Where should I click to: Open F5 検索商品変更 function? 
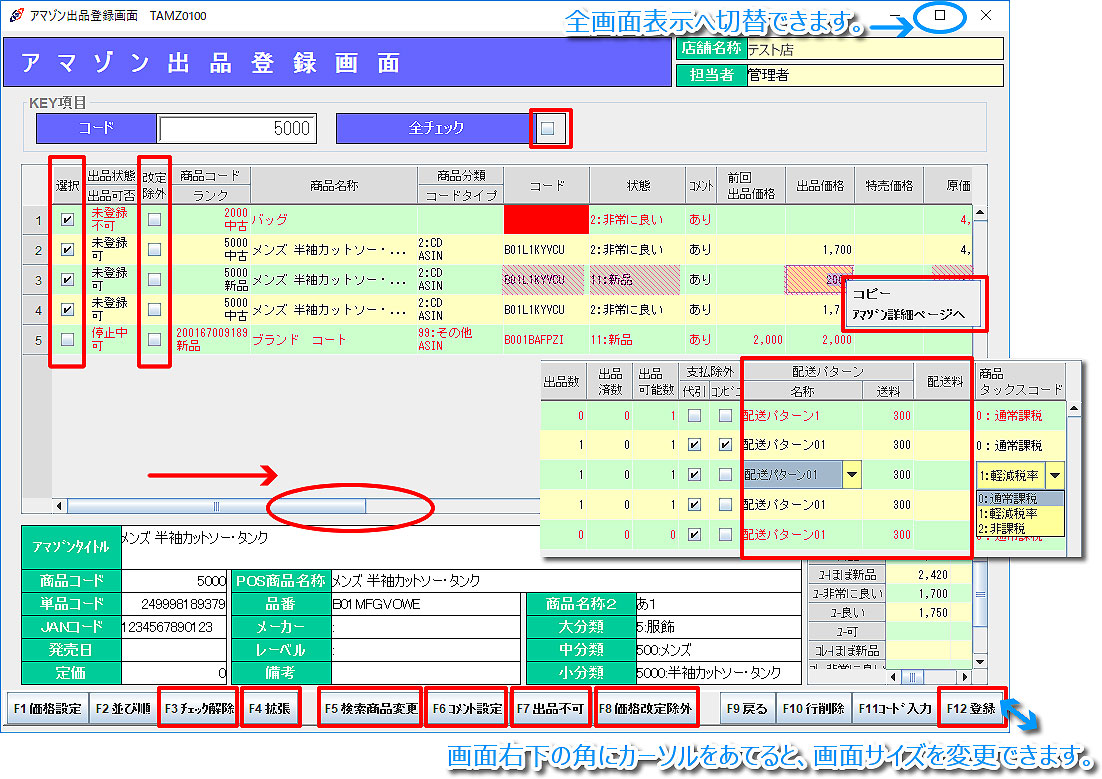pos(370,709)
